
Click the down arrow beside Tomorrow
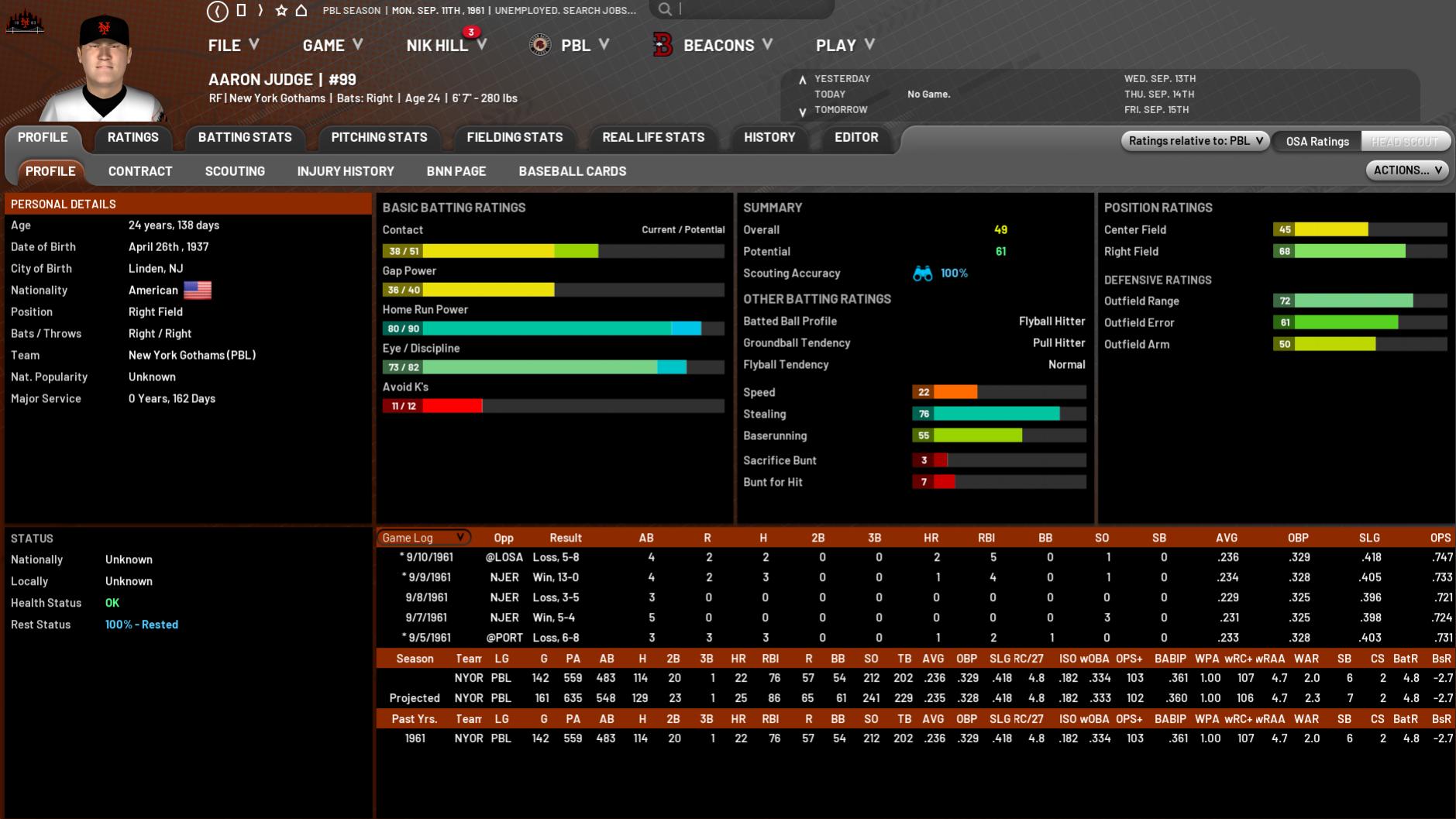[803, 112]
